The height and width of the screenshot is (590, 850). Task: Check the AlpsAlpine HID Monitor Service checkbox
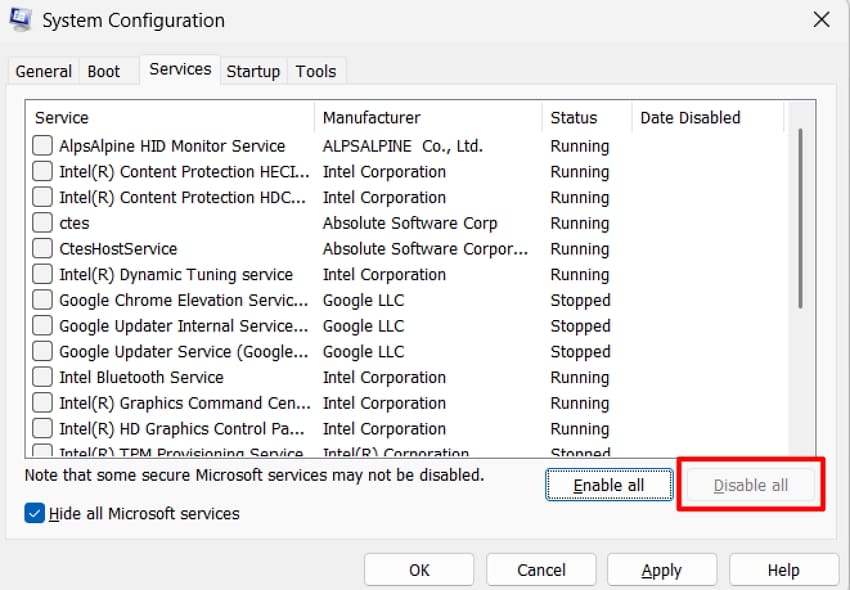(x=42, y=145)
